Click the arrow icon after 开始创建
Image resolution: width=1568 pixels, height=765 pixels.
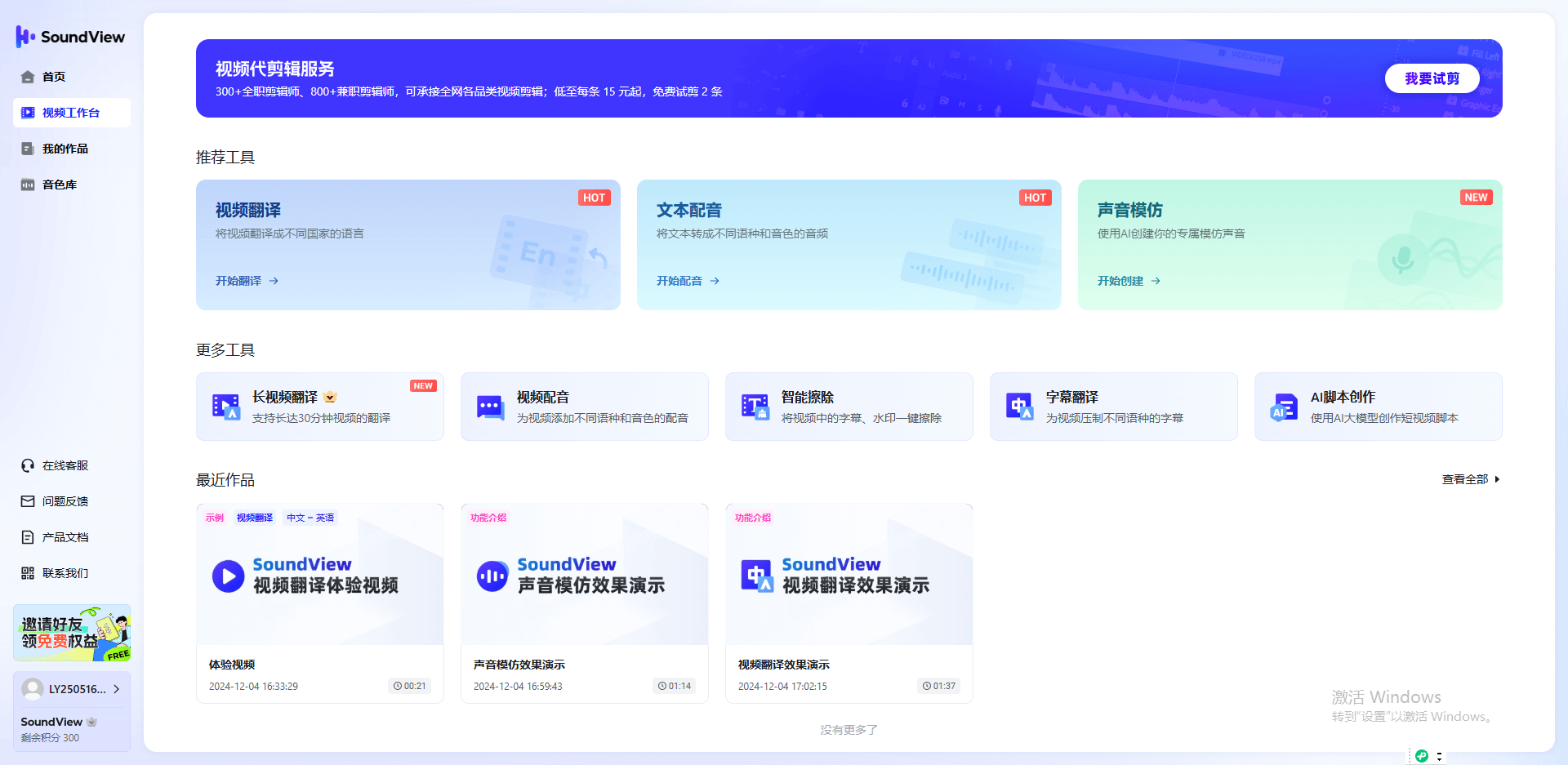coord(1156,281)
